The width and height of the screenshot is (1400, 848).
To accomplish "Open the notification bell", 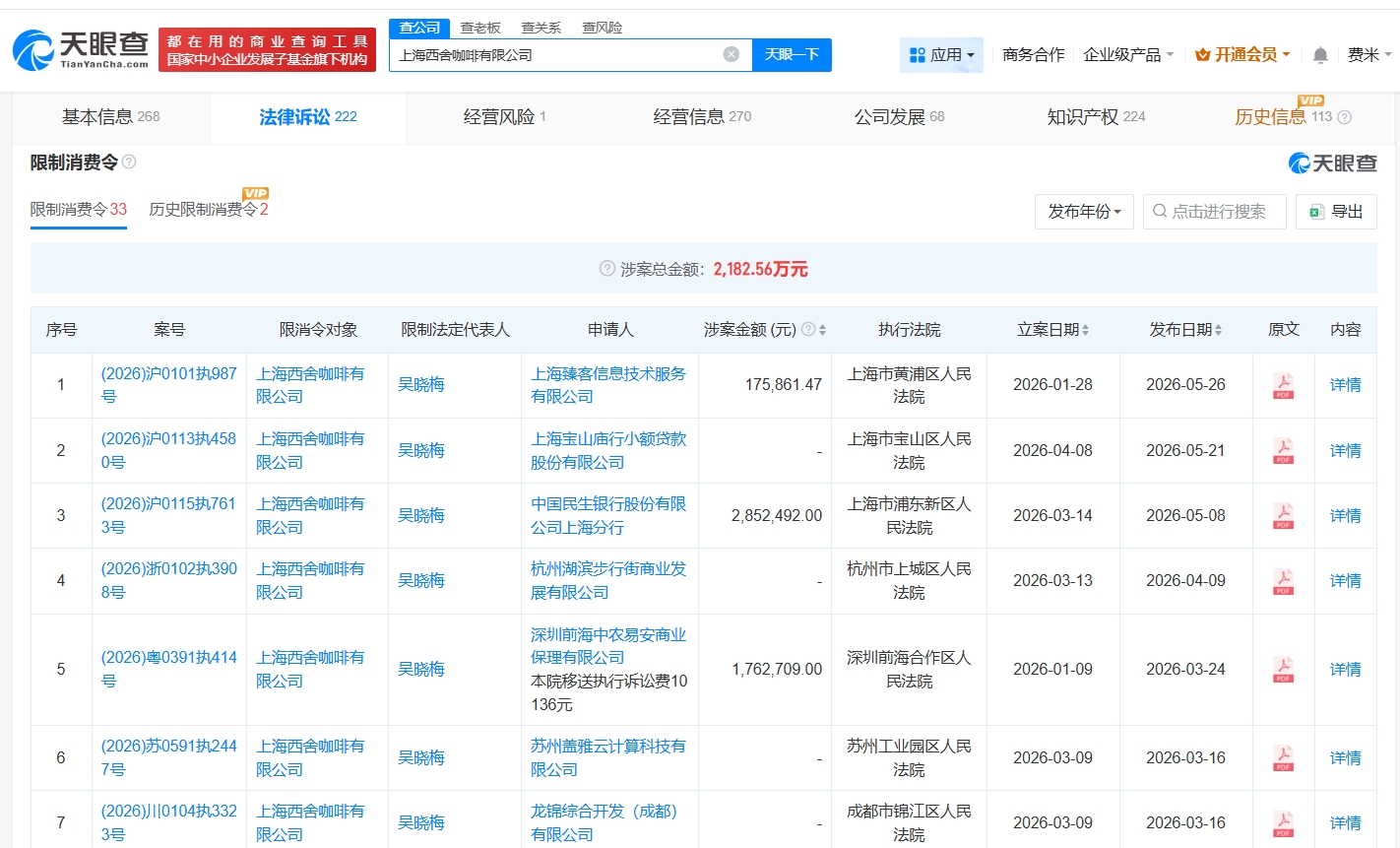I will click(1320, 55).
